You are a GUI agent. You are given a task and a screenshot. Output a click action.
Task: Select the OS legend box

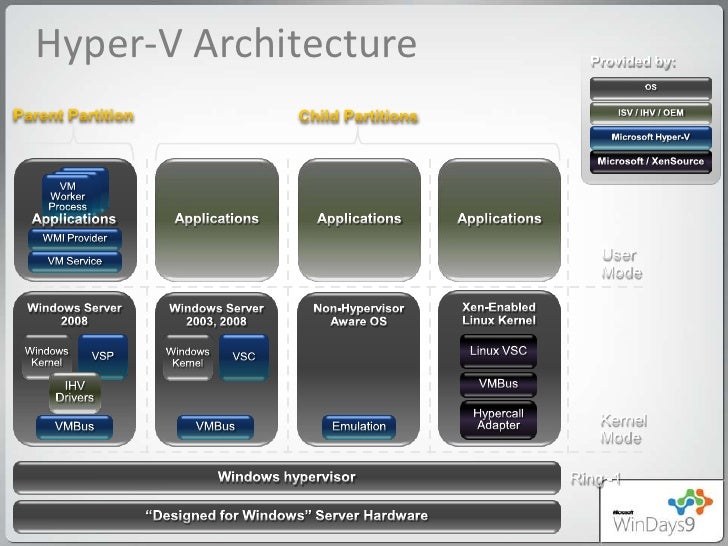[x=650, y=88]
